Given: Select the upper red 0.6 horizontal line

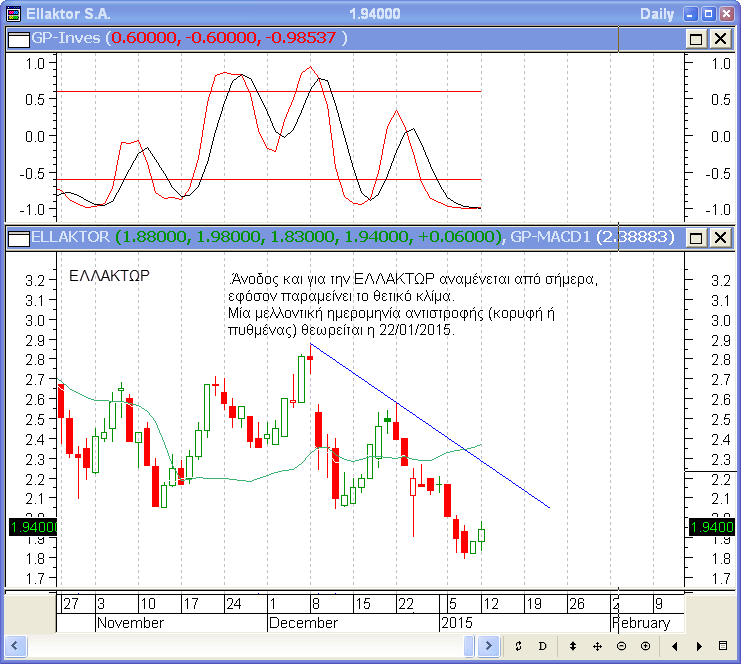Looking at the screenshot, I should pyautogui.click(x=268, y=91).
